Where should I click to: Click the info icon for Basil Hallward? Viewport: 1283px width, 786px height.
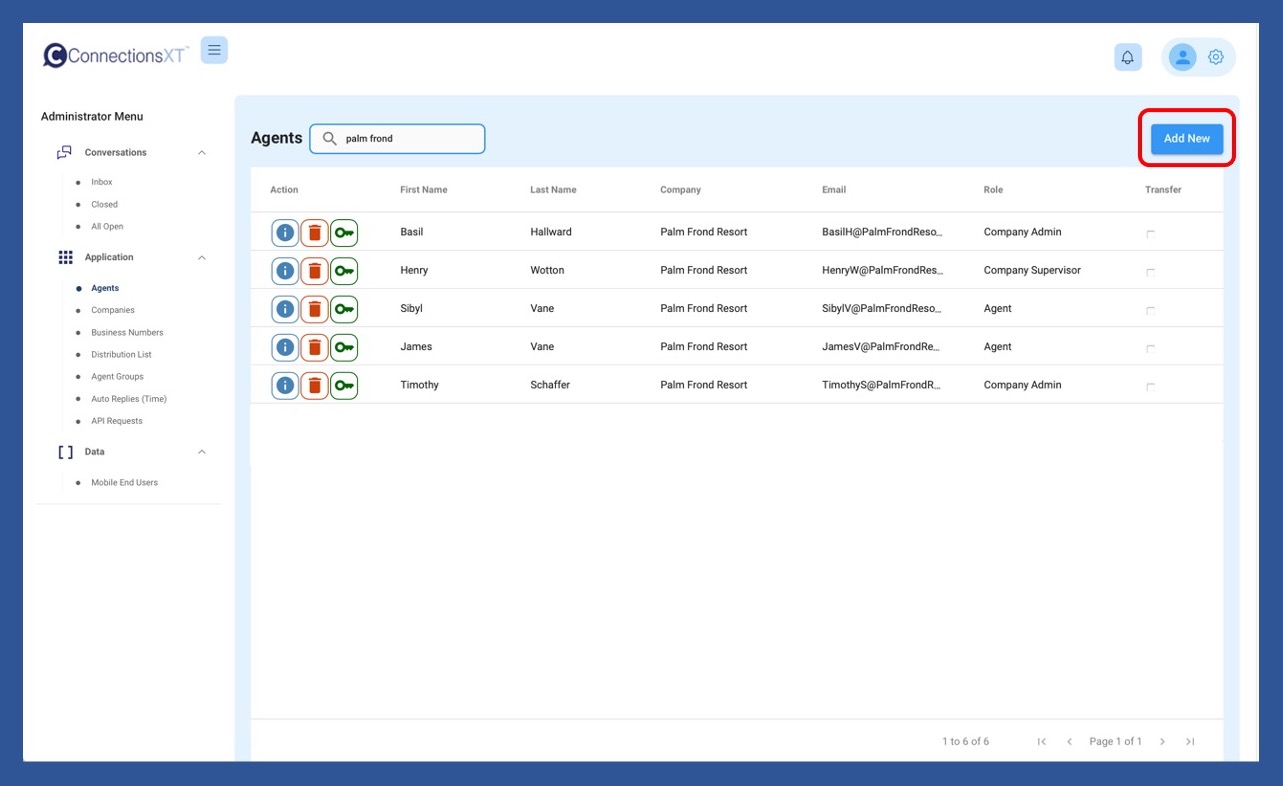(x=285, y=232)
